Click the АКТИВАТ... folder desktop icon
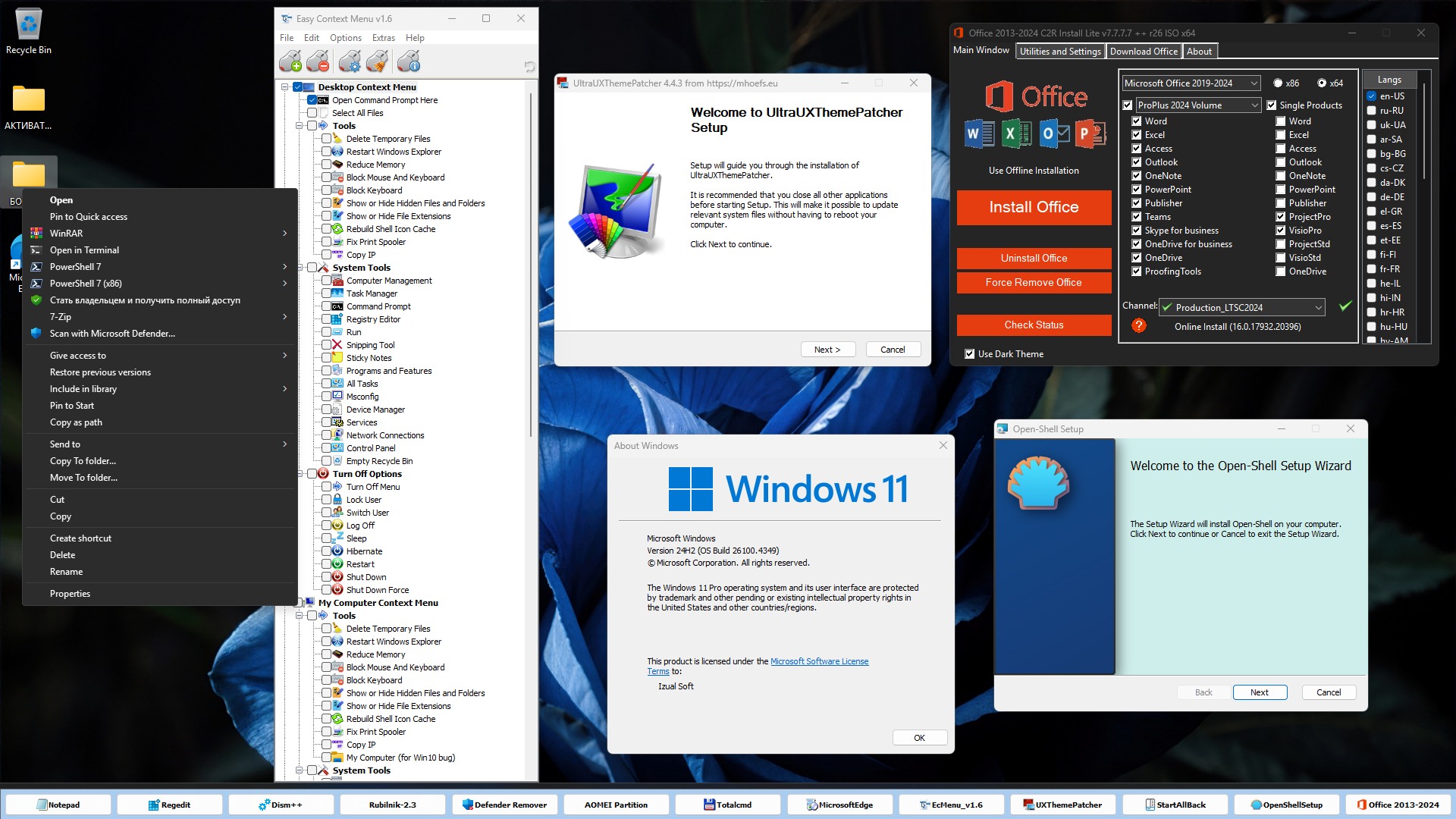The height and width of the screenshot is (819, 1456). coord(29,106)
